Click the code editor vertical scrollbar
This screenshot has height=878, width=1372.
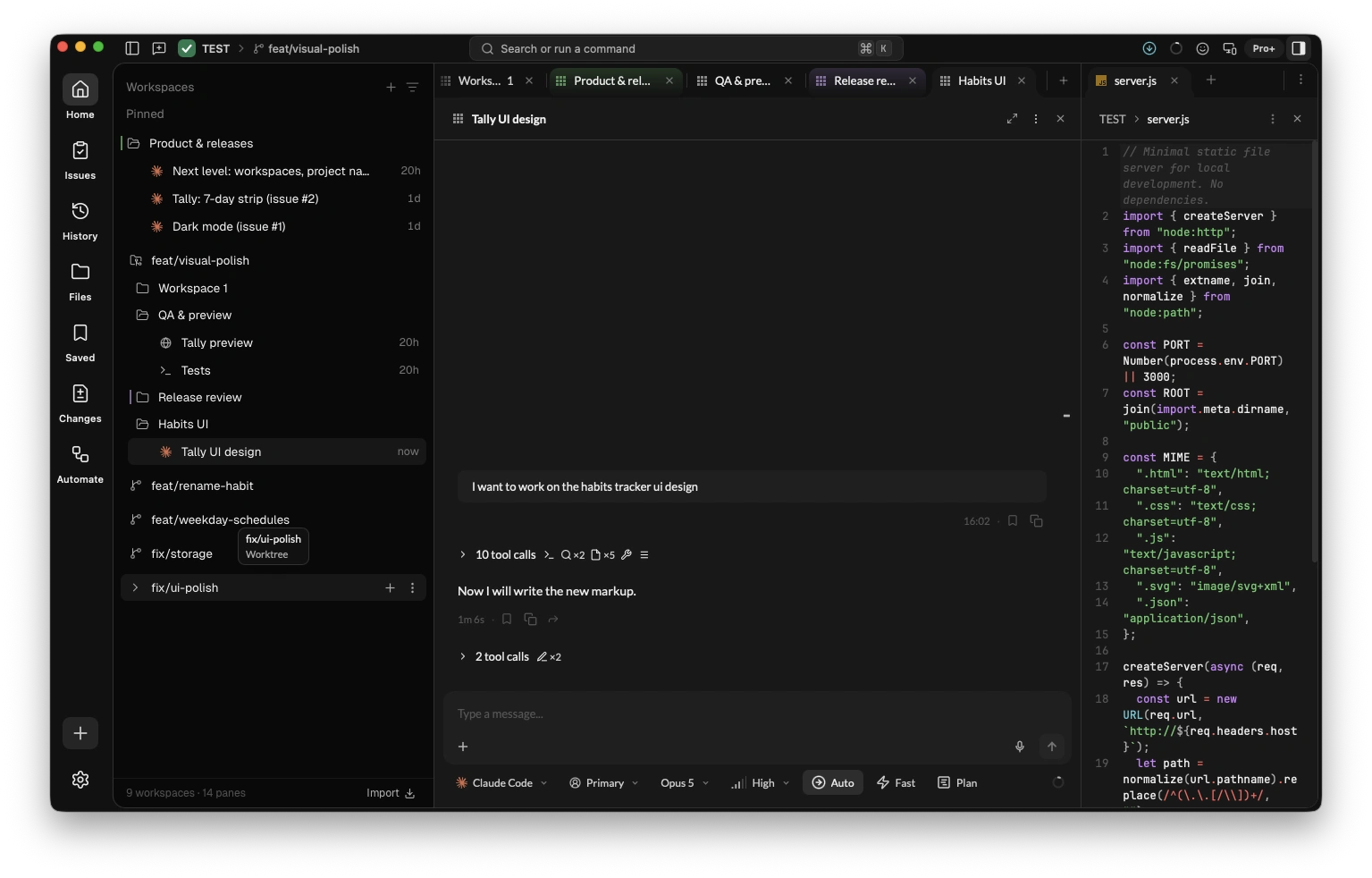tap(1314, 350)
